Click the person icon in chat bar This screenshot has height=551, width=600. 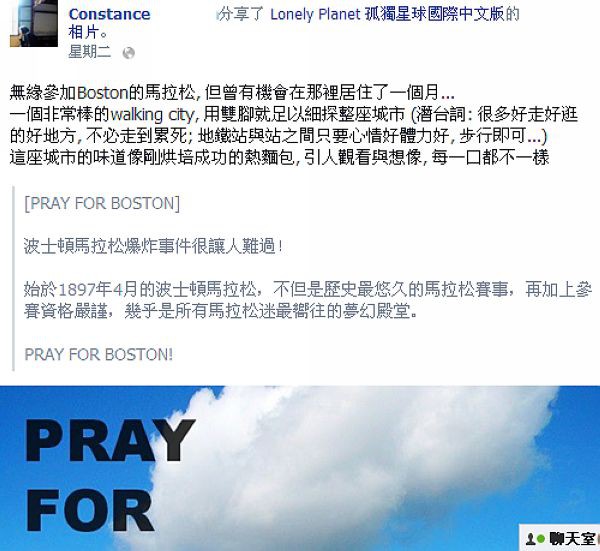[530, 540]
